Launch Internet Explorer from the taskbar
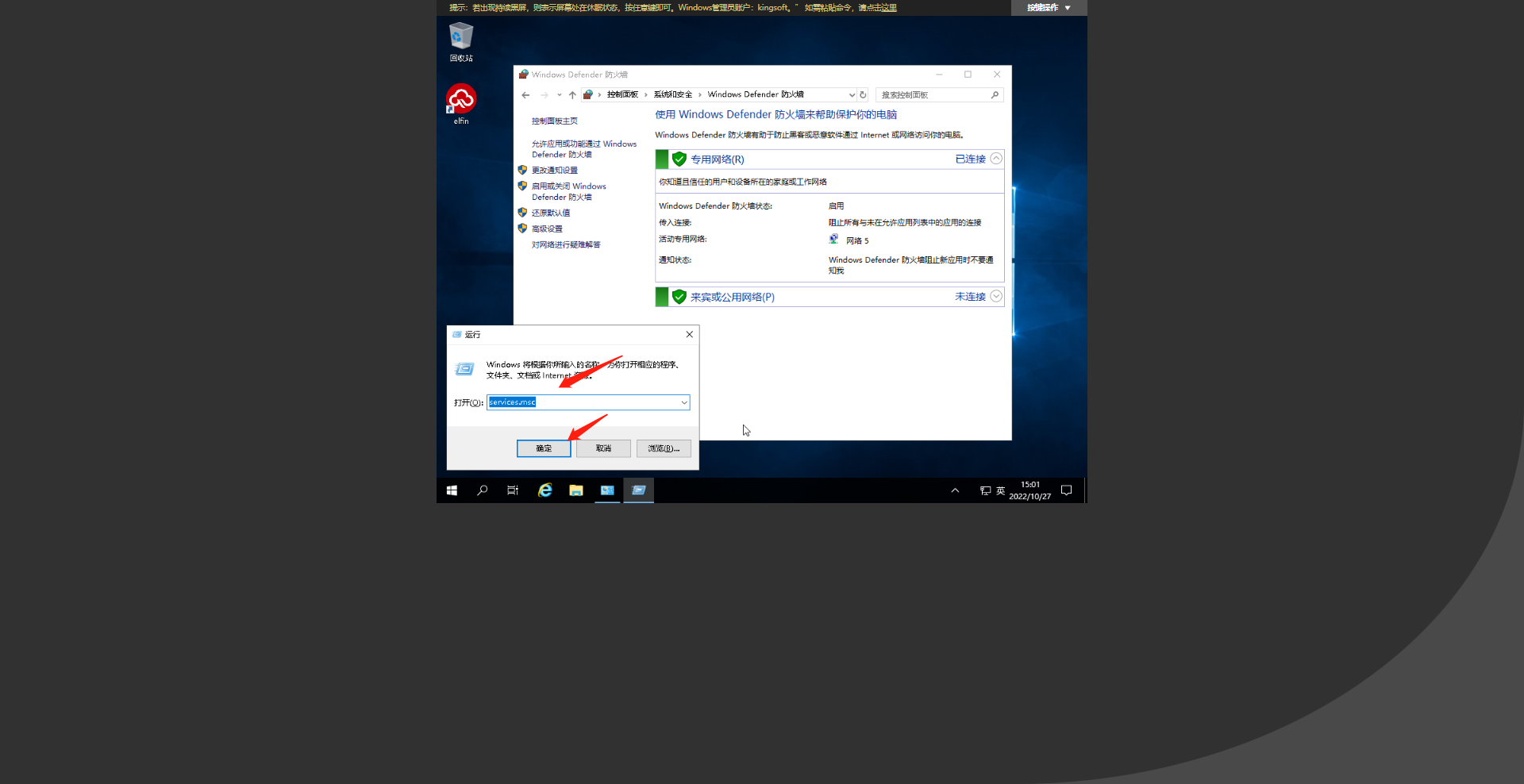Screen dimensions: 1524x784 (545, 490)
